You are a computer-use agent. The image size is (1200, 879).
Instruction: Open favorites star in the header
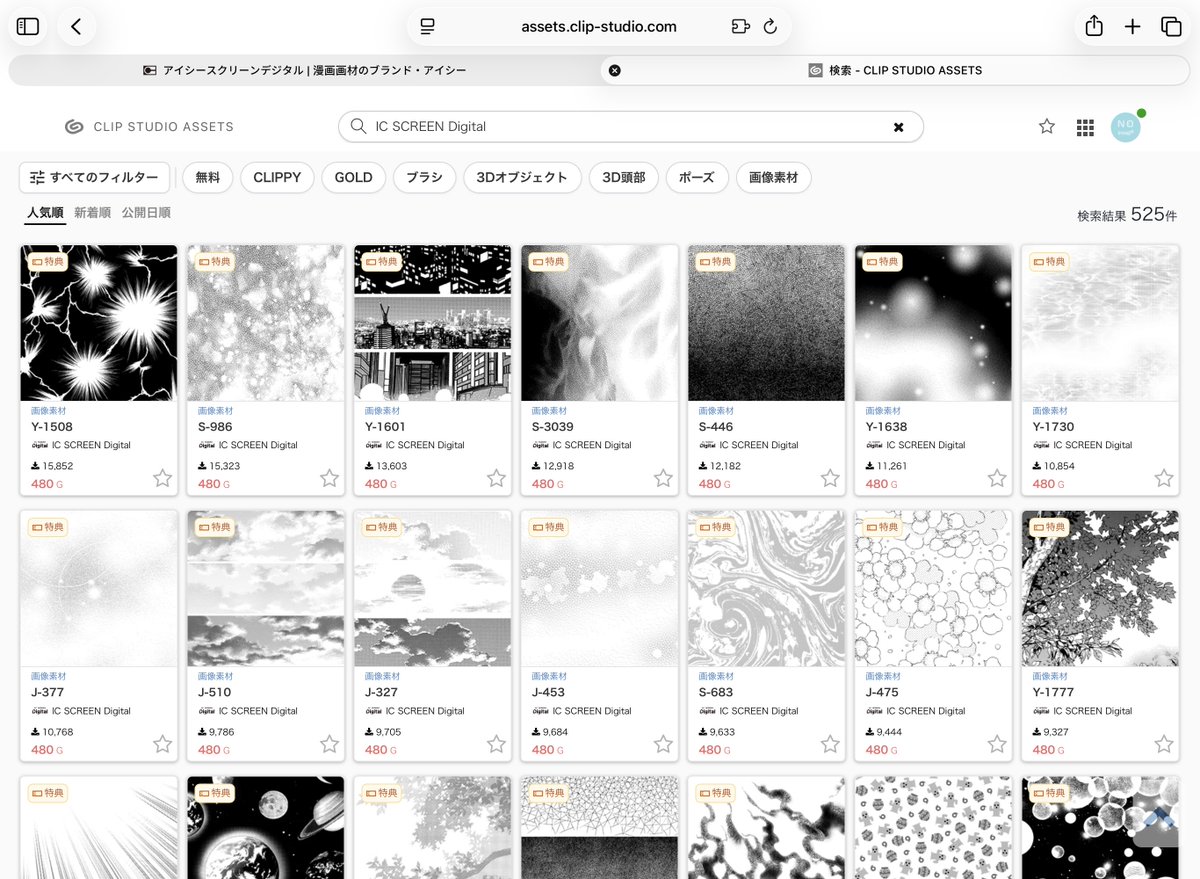1047,126
